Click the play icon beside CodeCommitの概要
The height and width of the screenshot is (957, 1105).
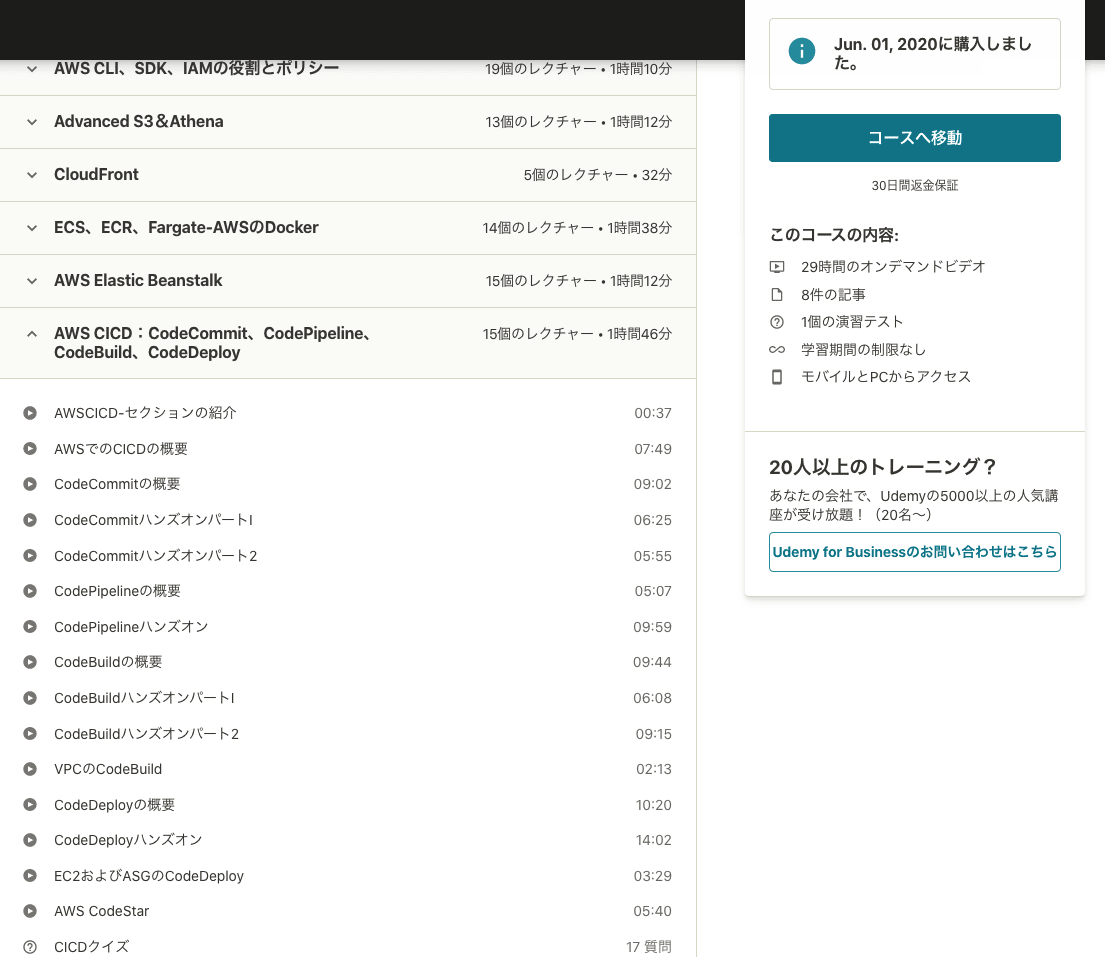click(x=32, y=484)
